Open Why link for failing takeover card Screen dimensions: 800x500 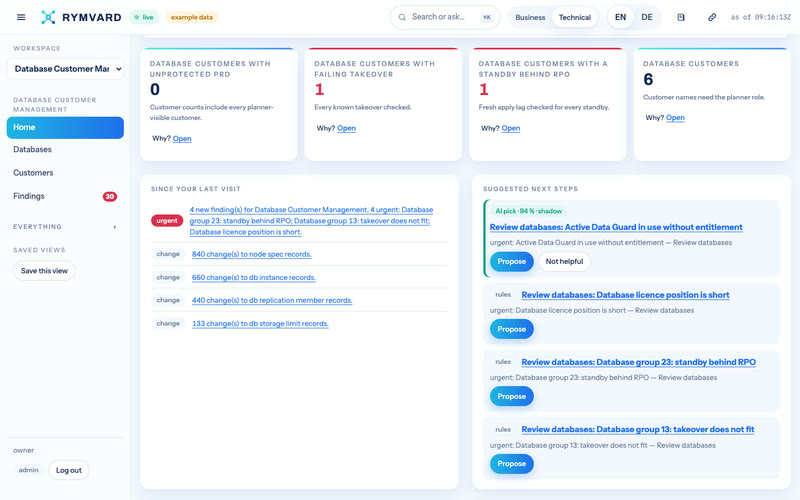(x=346, y=129)
